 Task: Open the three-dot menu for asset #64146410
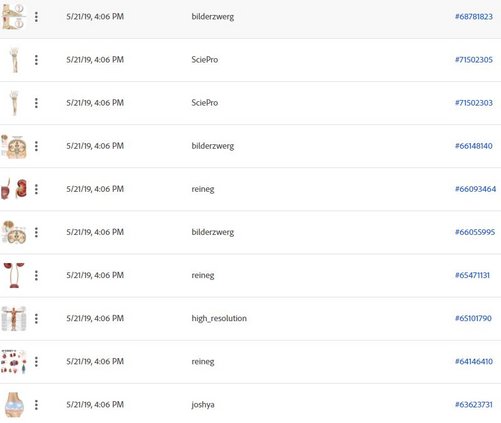point(36,362)
